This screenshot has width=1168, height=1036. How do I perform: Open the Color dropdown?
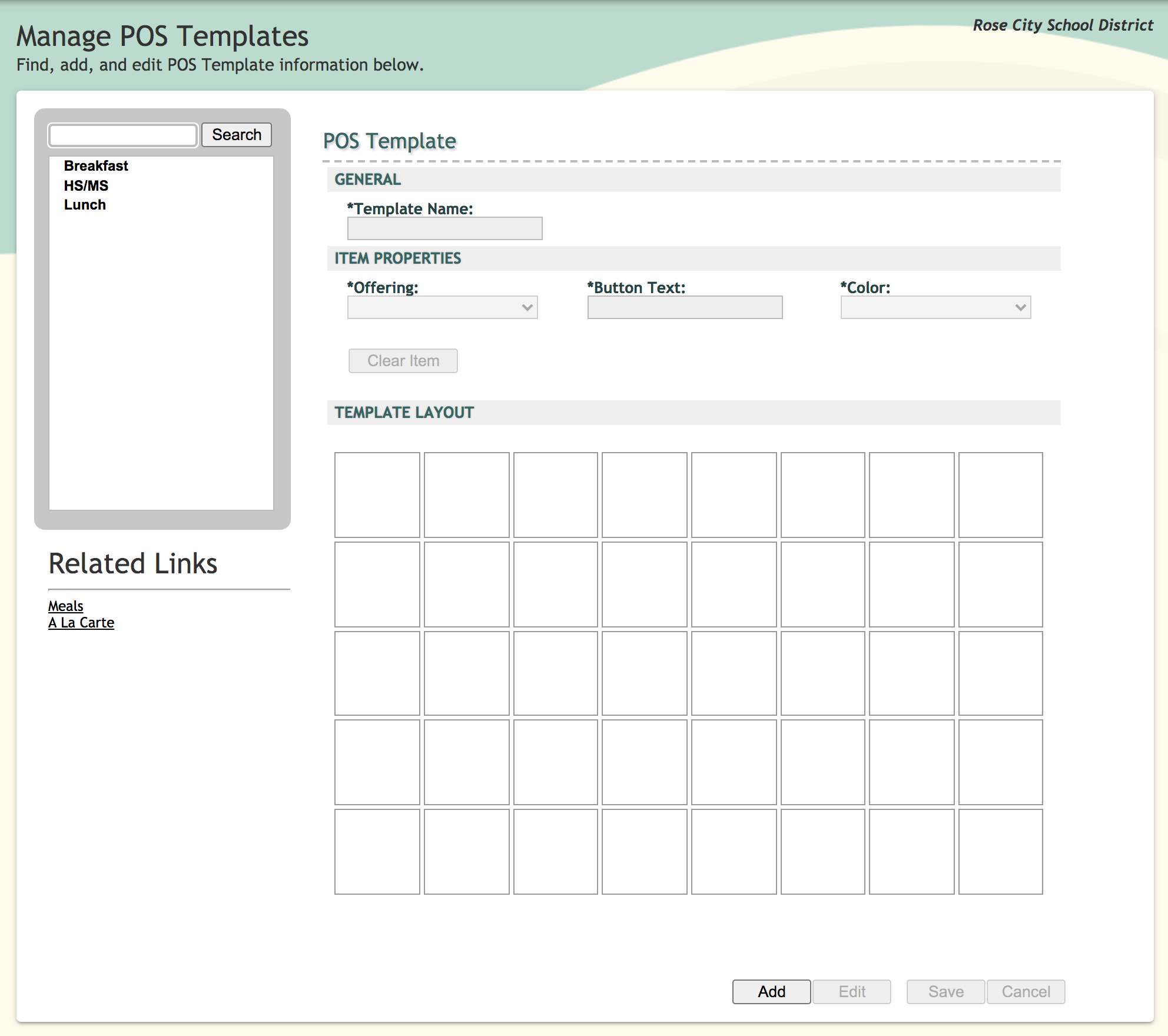coord(935,307)
